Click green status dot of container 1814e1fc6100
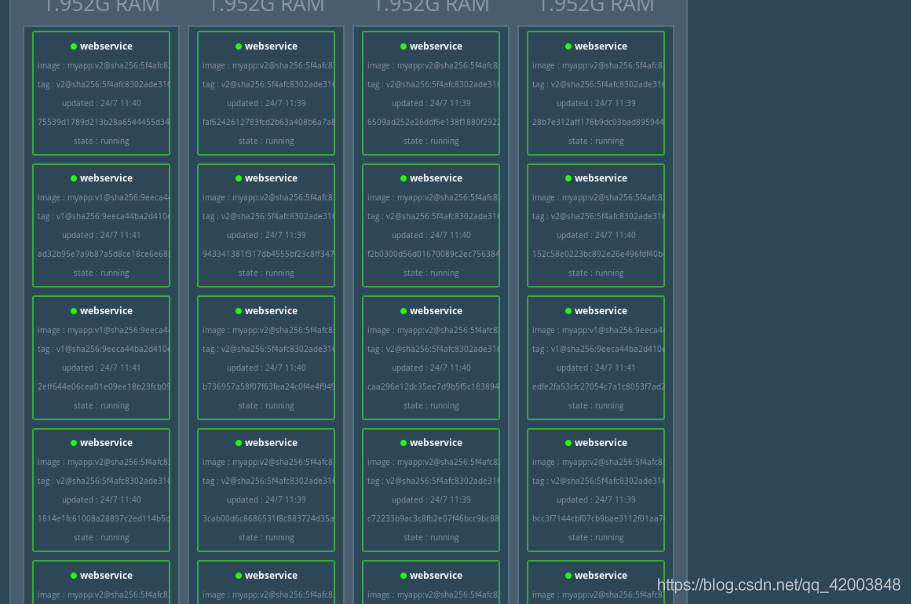The width and height of the screenshot is (911, 604). (x=74, y=443)
